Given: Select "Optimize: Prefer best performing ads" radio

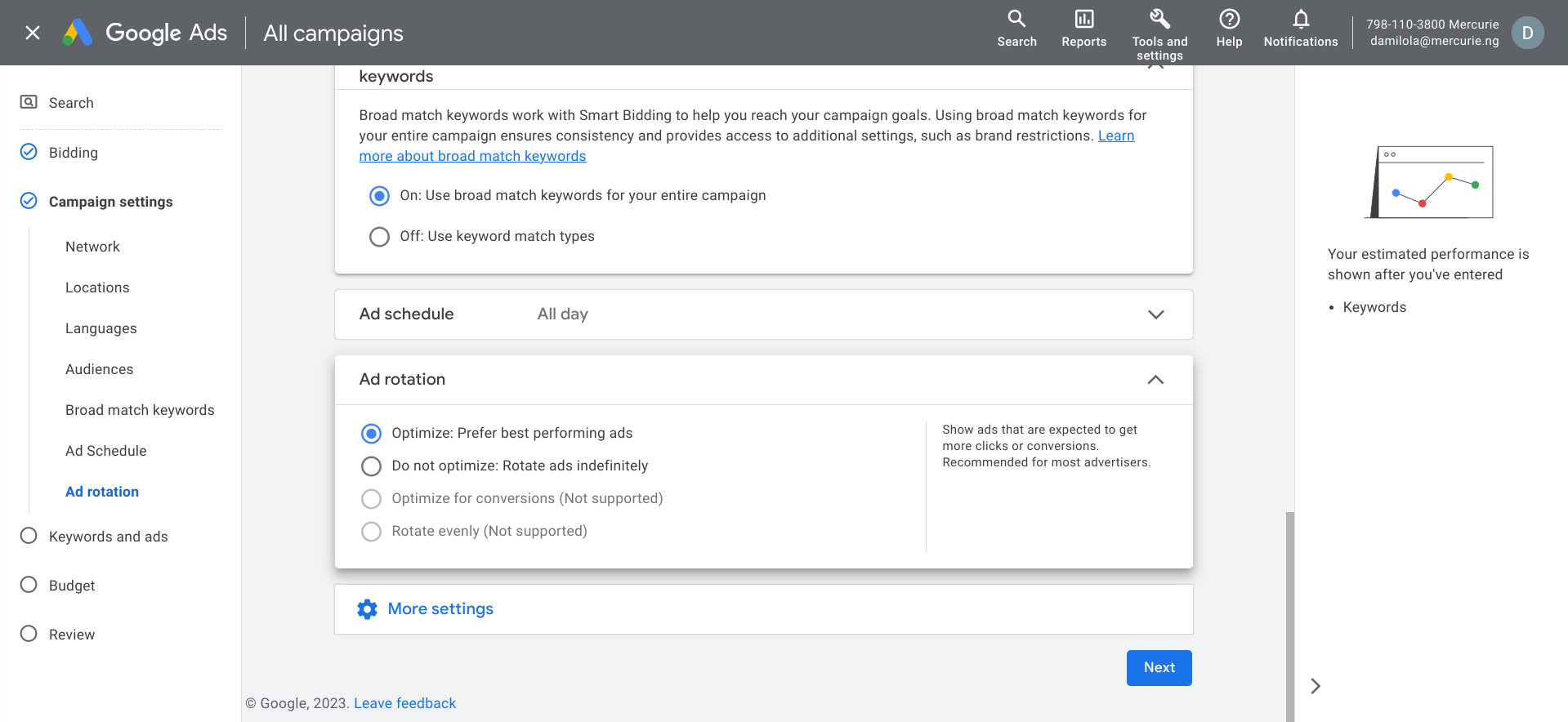Looking at the screenshot, I should (x=371, y=433).
